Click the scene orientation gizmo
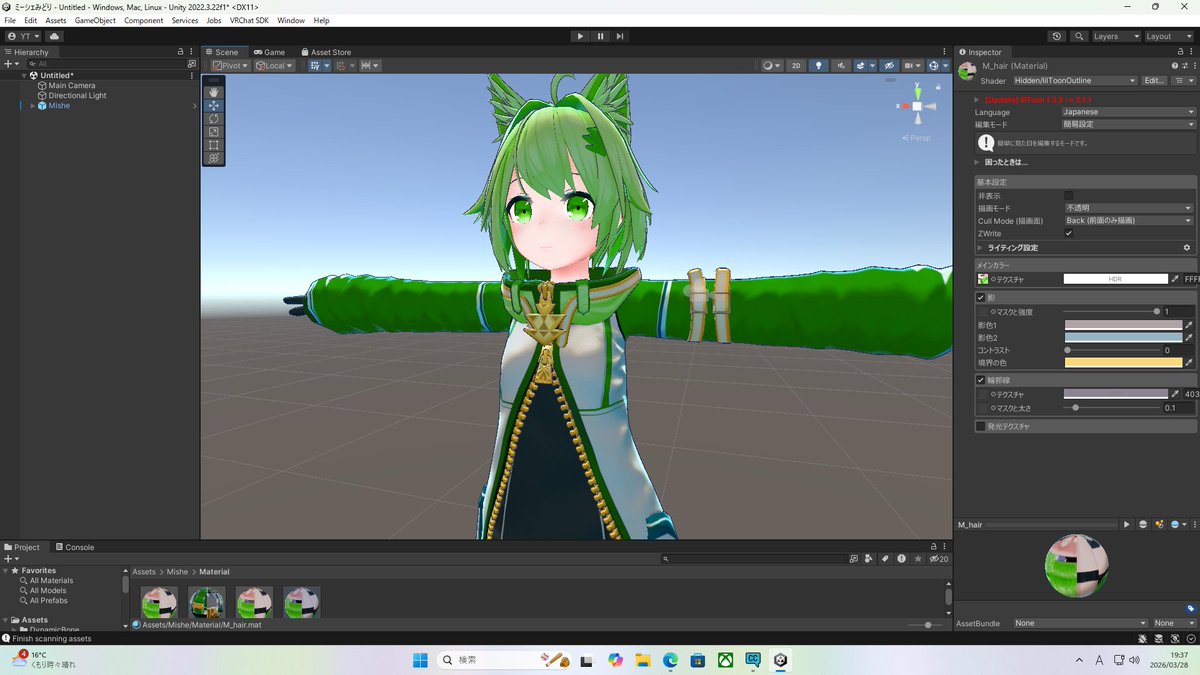This screenshot has height=675, width=1200. click(916, 106)
